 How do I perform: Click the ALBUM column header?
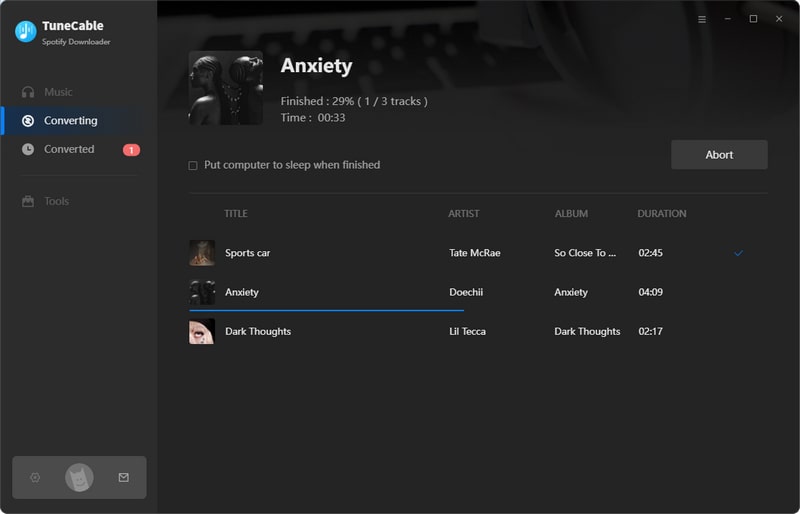click(x=571, y=213)
